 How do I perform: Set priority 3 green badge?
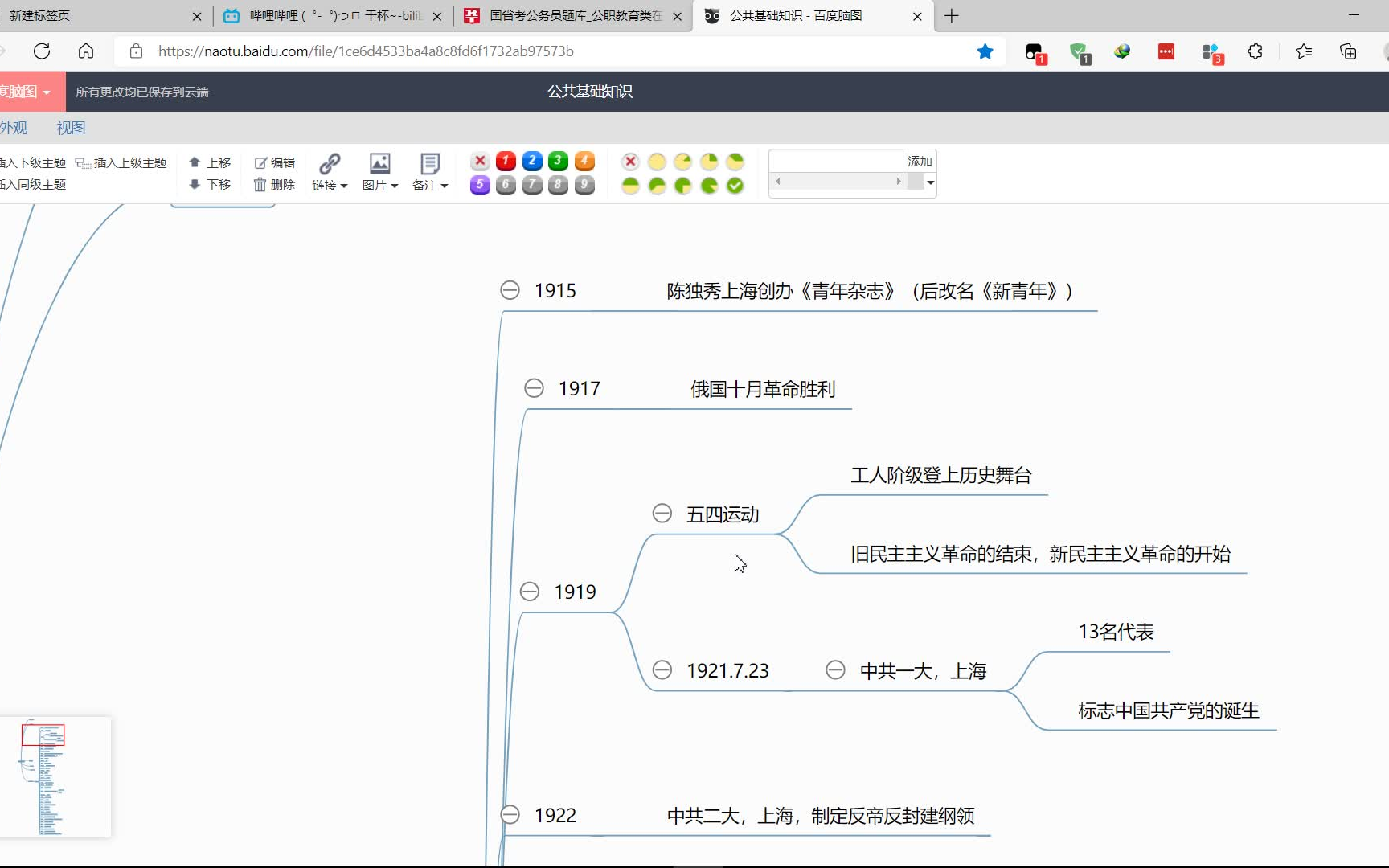coord(558,161)
